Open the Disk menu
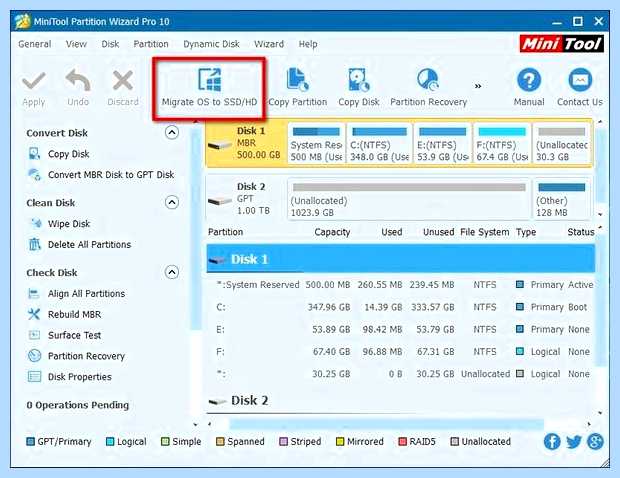Screen dimensions: 620x478 click(110, 44)
